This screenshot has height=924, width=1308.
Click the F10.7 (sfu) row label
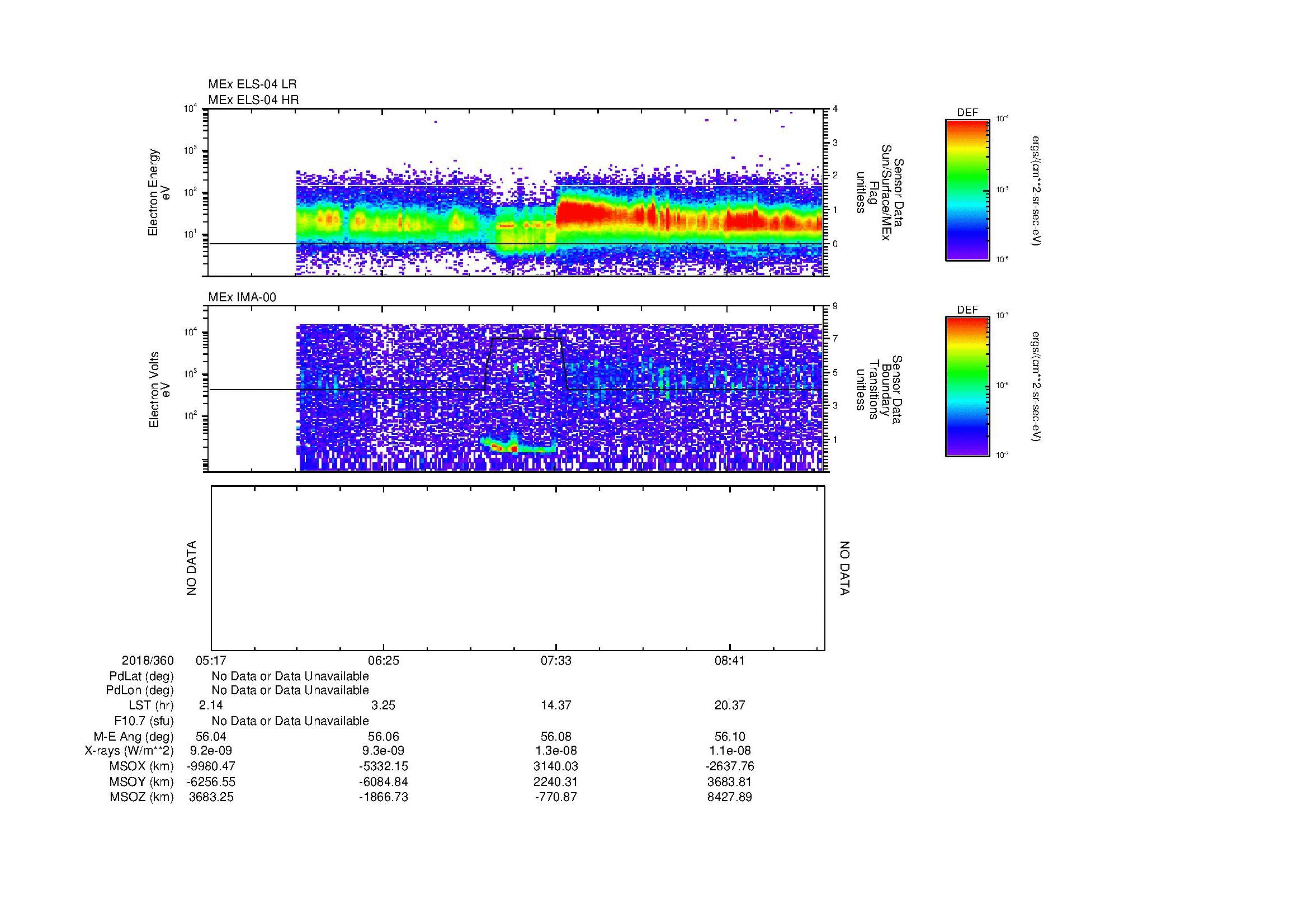coord(144,721)
